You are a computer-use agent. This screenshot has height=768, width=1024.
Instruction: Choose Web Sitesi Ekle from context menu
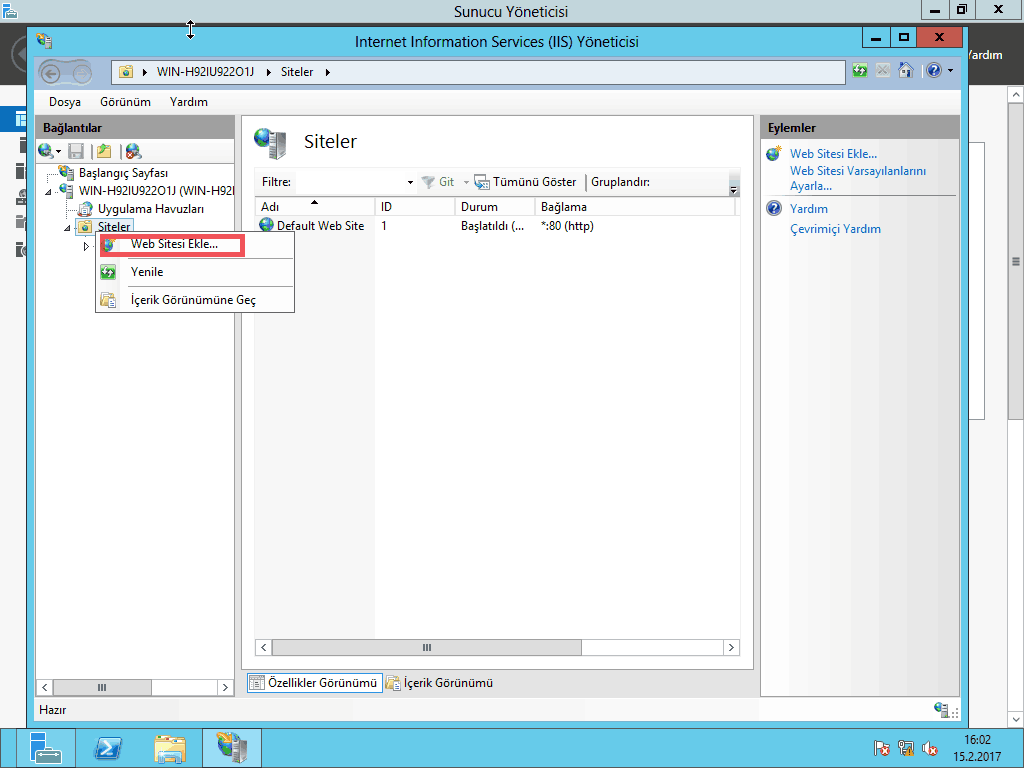click(174, 245)
